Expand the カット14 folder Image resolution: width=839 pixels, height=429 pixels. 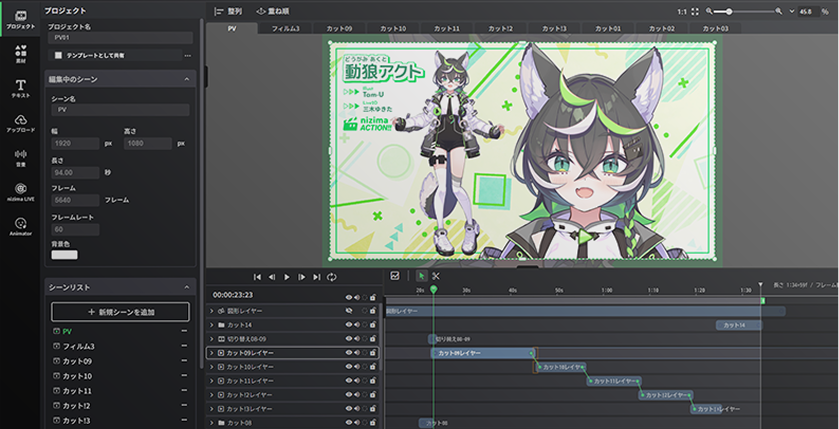[212, 325]
